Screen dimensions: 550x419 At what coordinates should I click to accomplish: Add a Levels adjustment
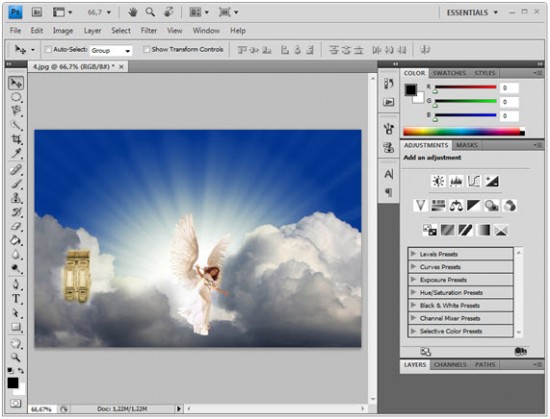coord(456,181)
